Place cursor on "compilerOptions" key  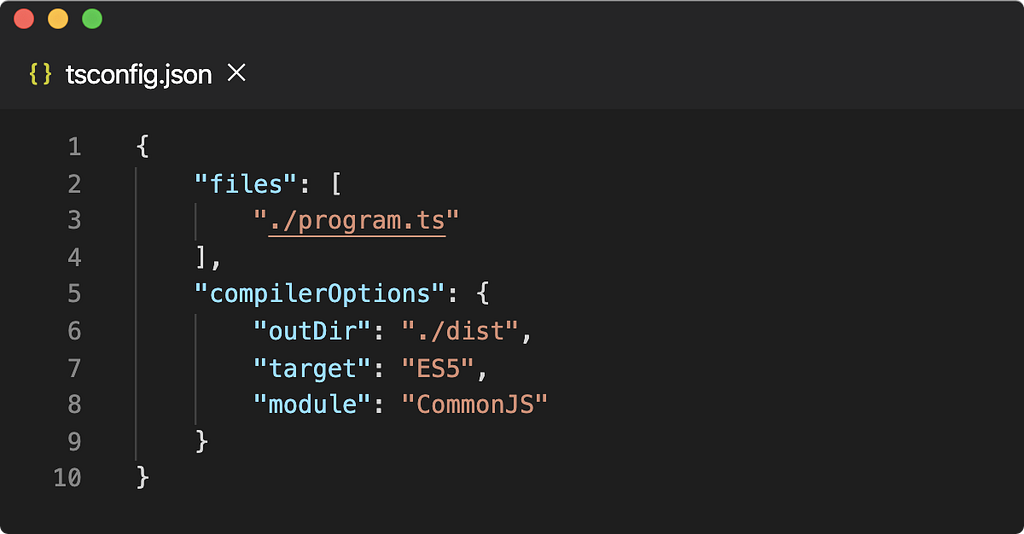[x=319, y=294]
